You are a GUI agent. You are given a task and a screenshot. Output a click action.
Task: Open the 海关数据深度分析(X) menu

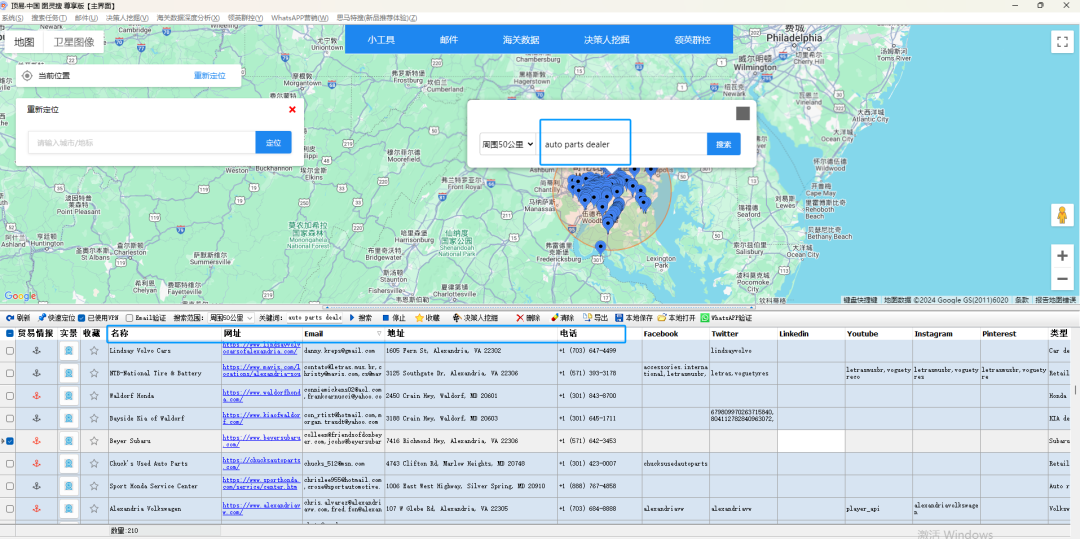[188, 17]
